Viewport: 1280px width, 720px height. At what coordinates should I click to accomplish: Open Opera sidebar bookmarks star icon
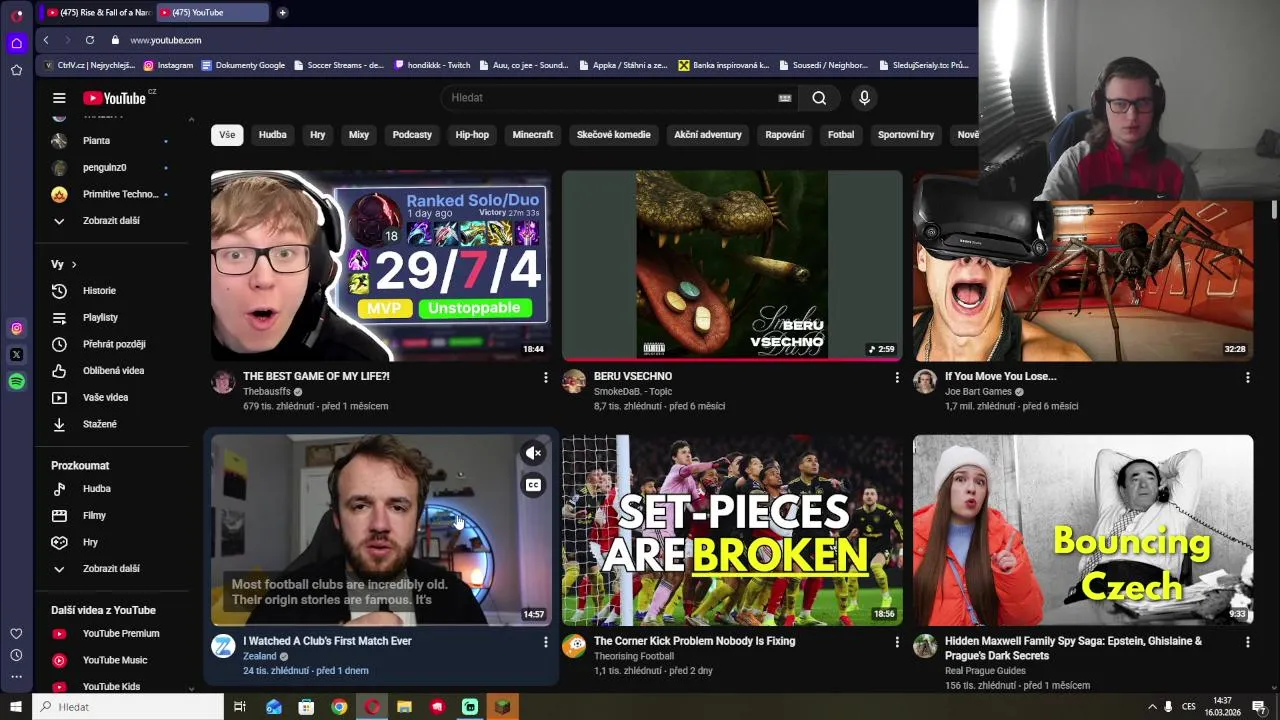point(16,70)
